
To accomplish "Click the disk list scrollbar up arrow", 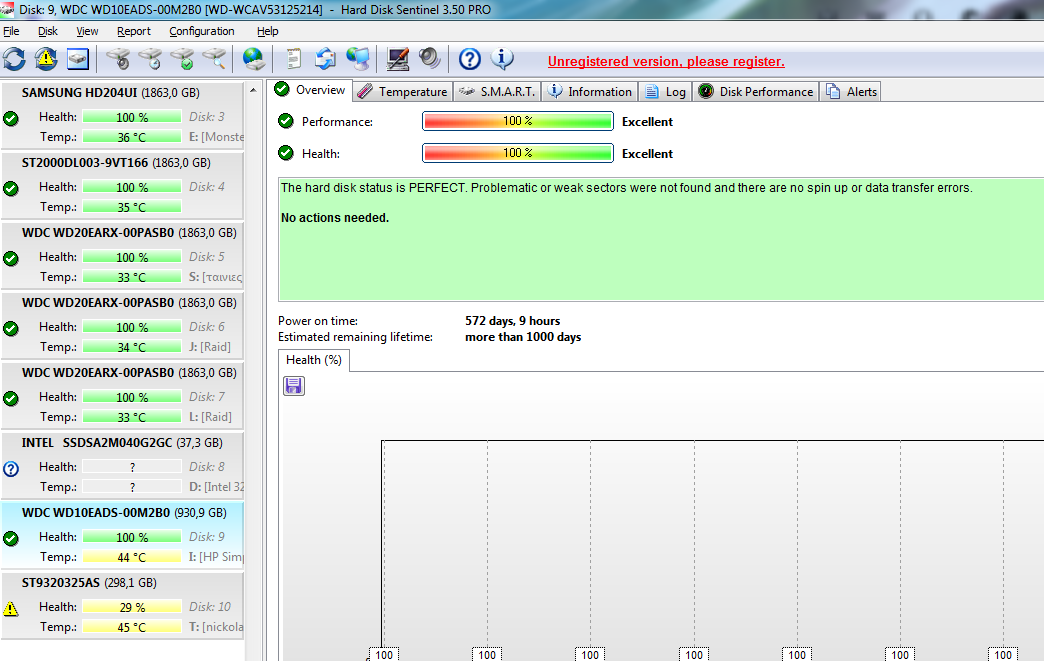I will click(253, 90).
